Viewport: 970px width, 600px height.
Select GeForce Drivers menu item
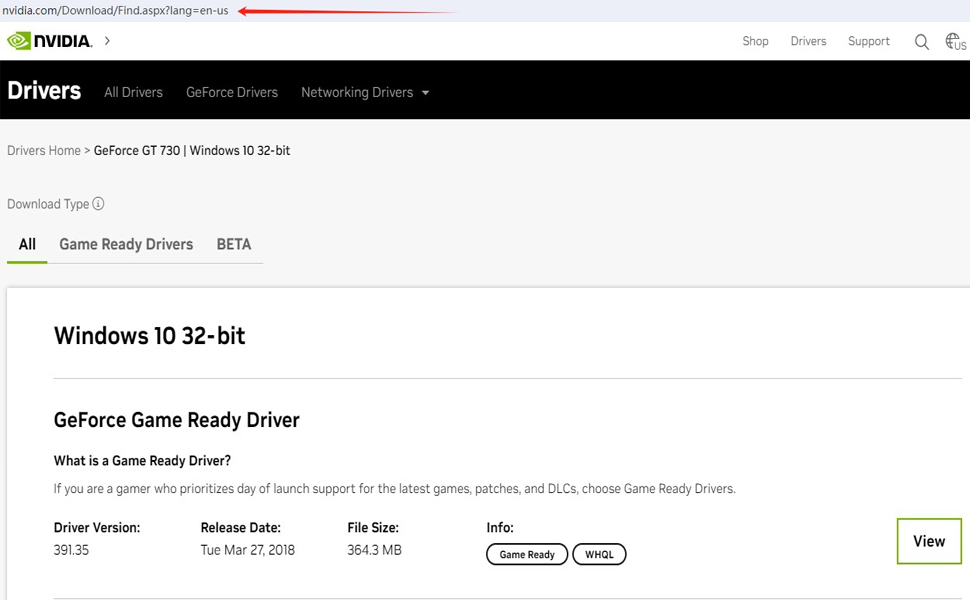click(232, 92)
